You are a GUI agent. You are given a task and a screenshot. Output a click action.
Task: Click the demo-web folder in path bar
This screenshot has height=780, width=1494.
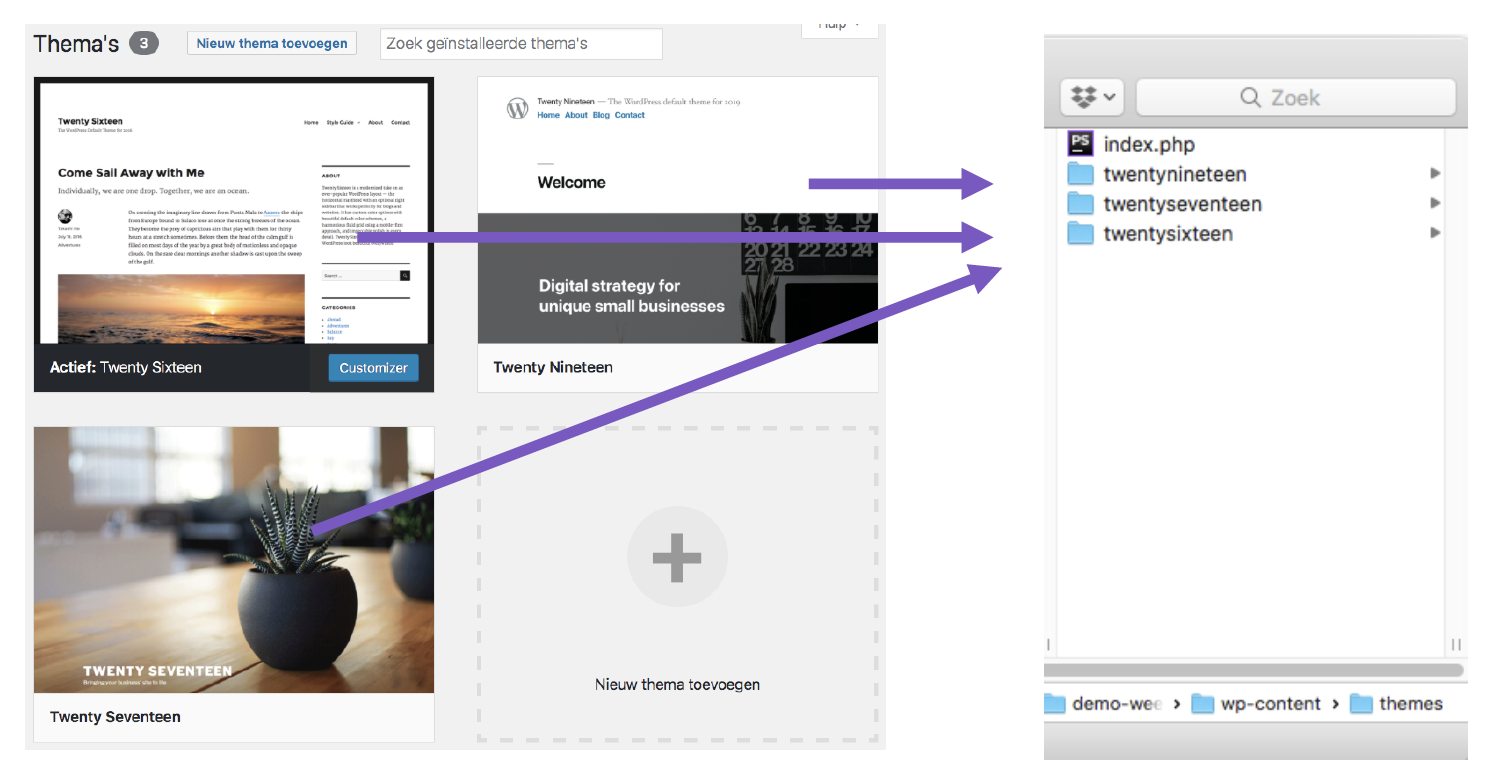click(1104, 703)
